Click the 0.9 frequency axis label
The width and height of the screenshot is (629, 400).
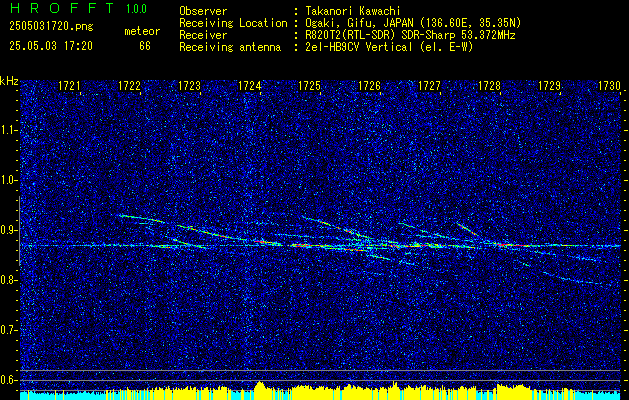pyautogui.click(x=8, y=230)
